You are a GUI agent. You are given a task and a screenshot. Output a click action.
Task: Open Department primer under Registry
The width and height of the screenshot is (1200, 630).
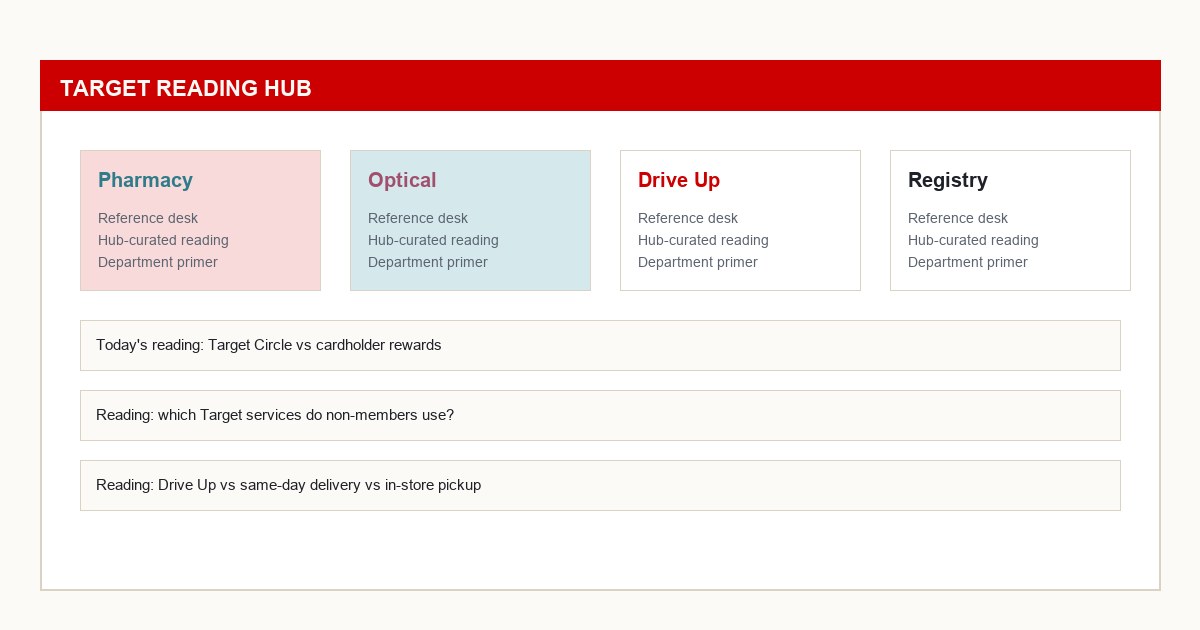point(967,262)
